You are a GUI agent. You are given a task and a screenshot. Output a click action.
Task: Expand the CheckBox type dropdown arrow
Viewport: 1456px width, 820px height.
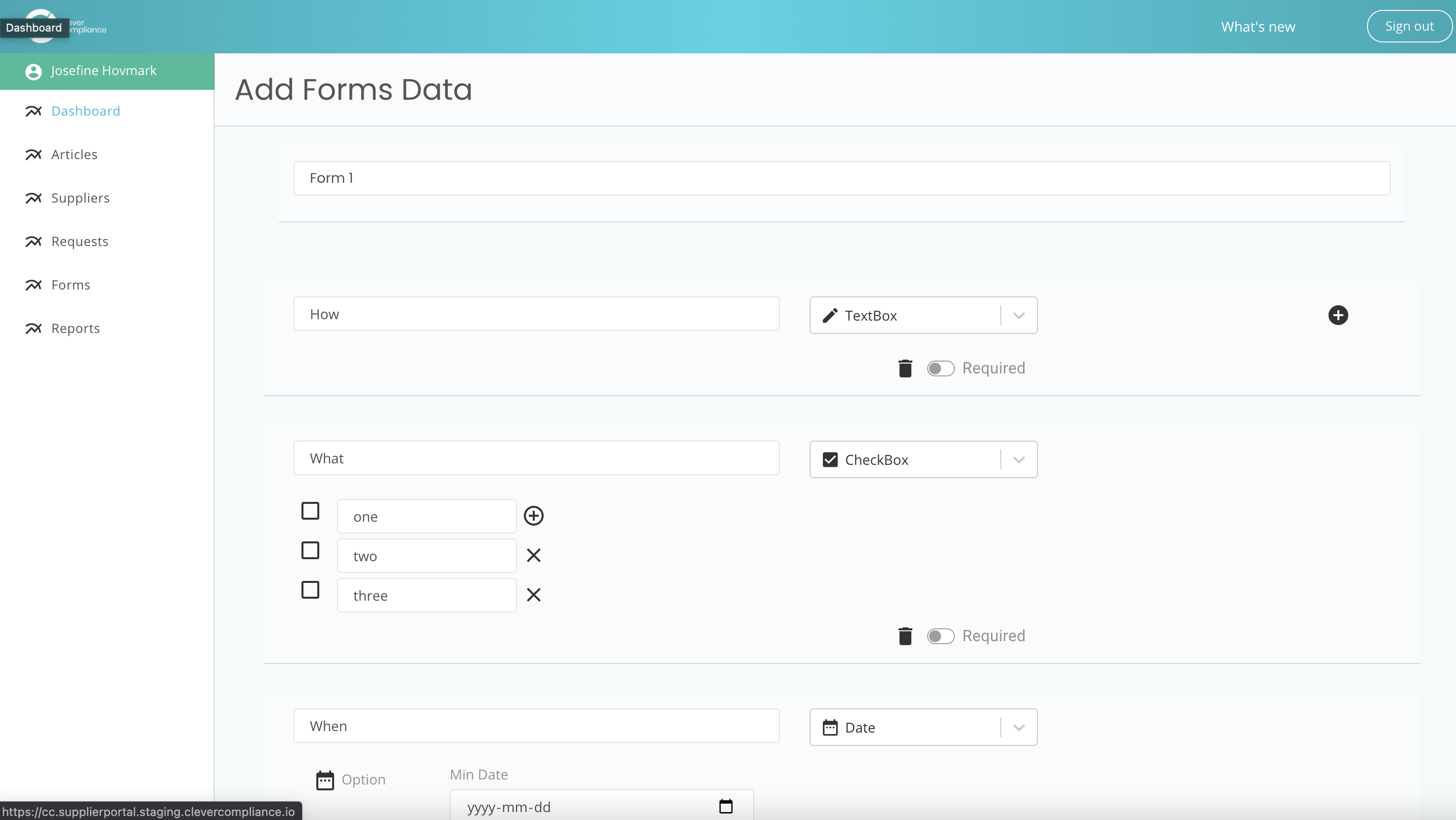[1019, 460]
